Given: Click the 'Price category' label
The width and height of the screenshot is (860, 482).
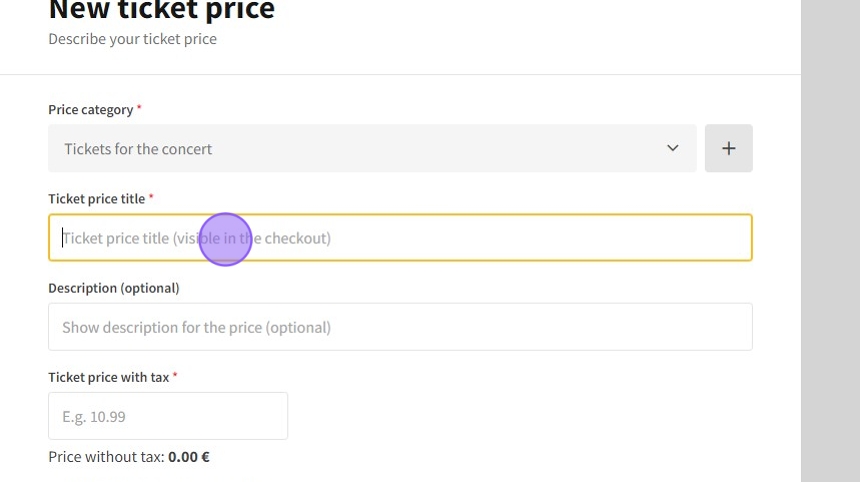Looking at the screenshot, I should point(90,109).
